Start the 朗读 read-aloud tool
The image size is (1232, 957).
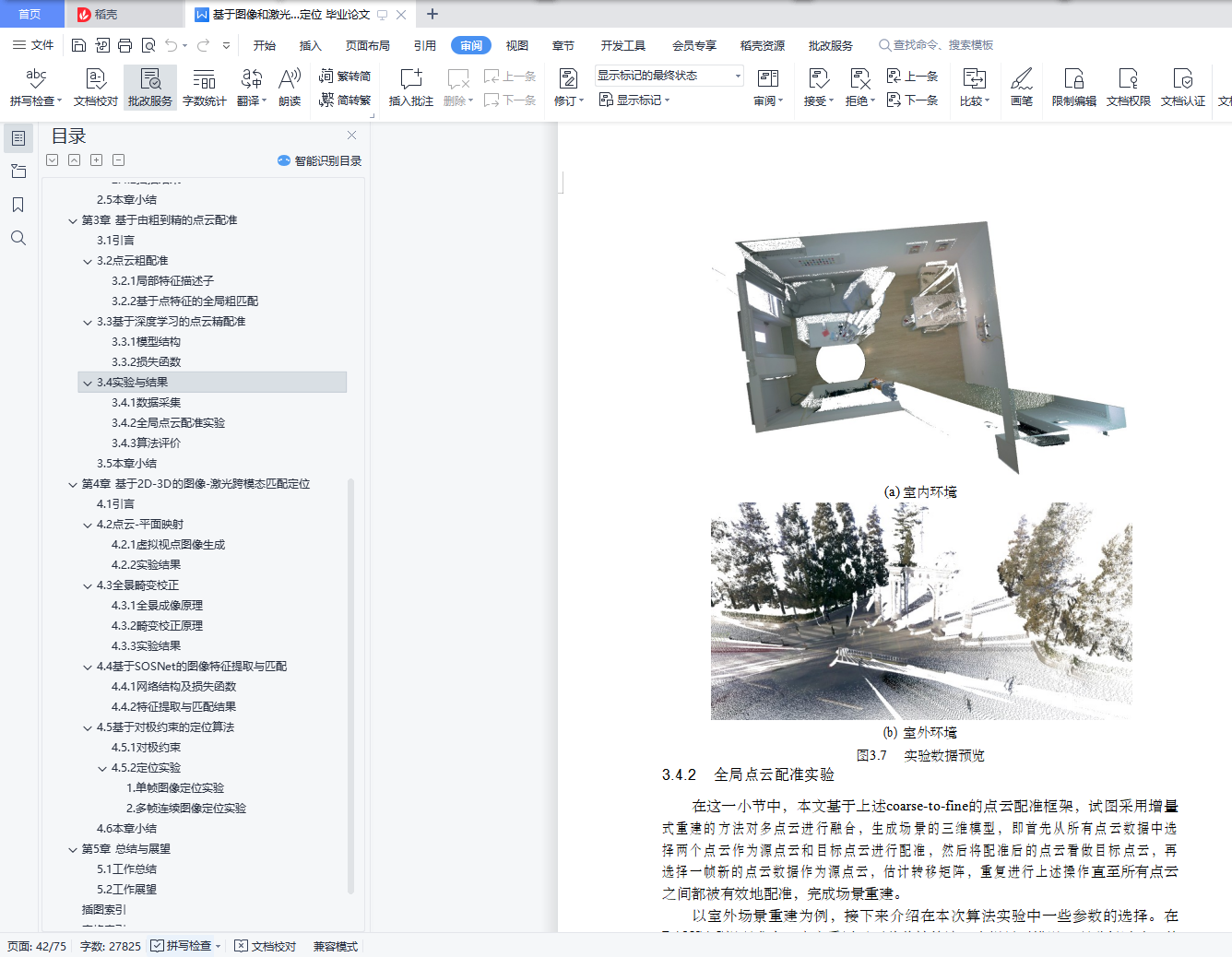[290, 88]
